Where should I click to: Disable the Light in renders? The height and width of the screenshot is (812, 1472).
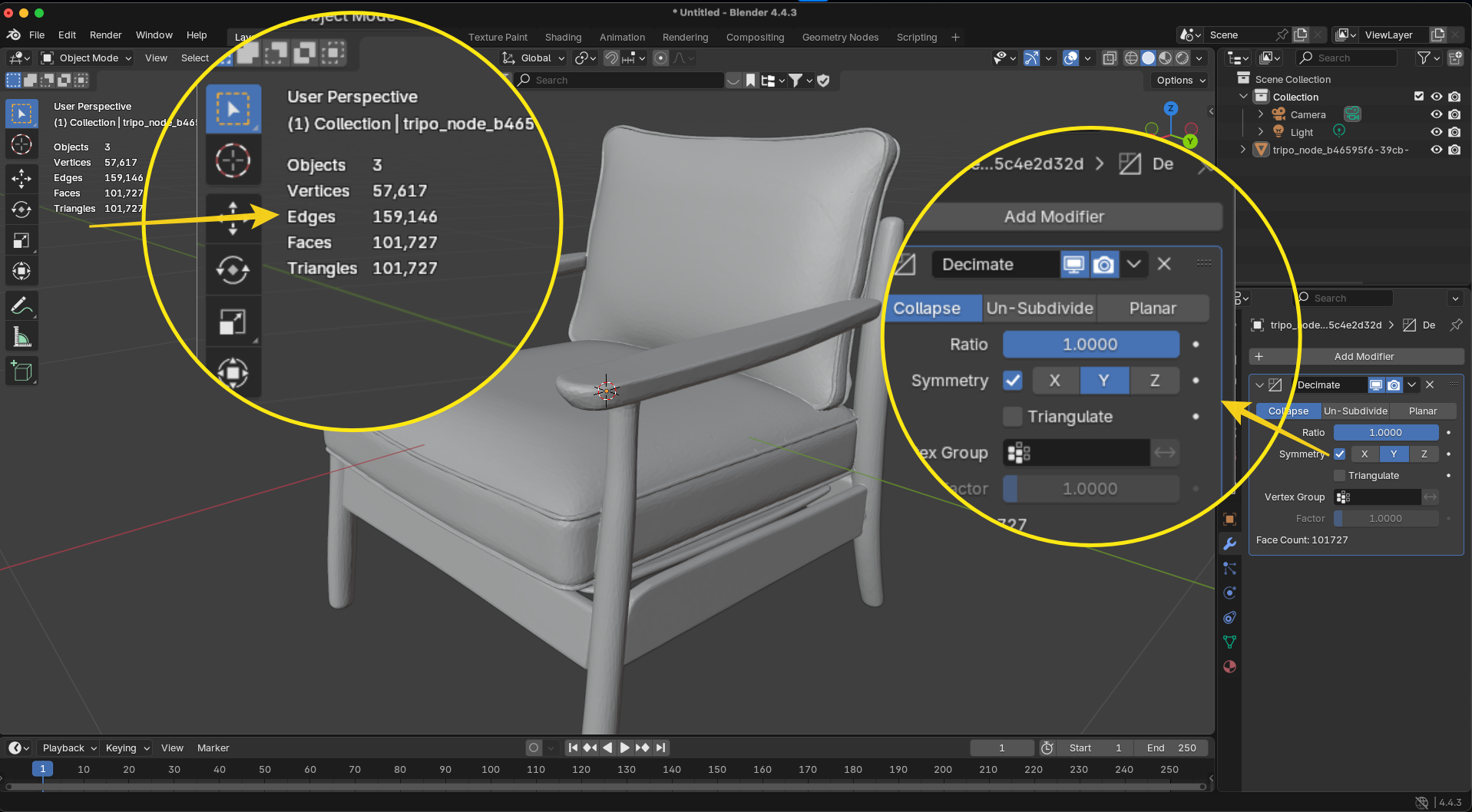[x=1454, y=132]
